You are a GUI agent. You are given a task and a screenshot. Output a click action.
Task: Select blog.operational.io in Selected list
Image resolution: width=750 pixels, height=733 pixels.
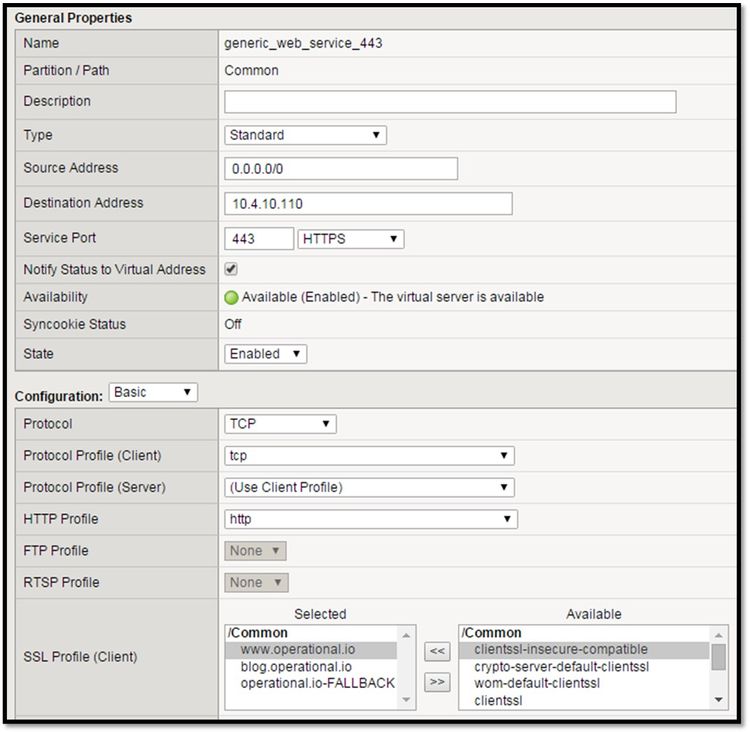311,666
